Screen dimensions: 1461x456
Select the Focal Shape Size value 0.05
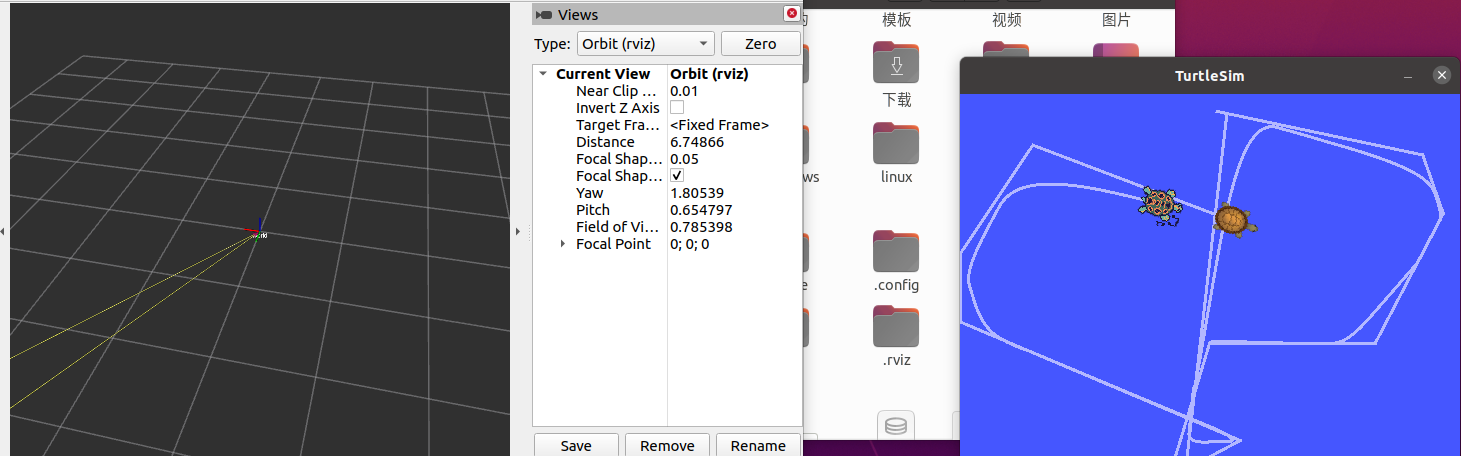coord(684,159)
